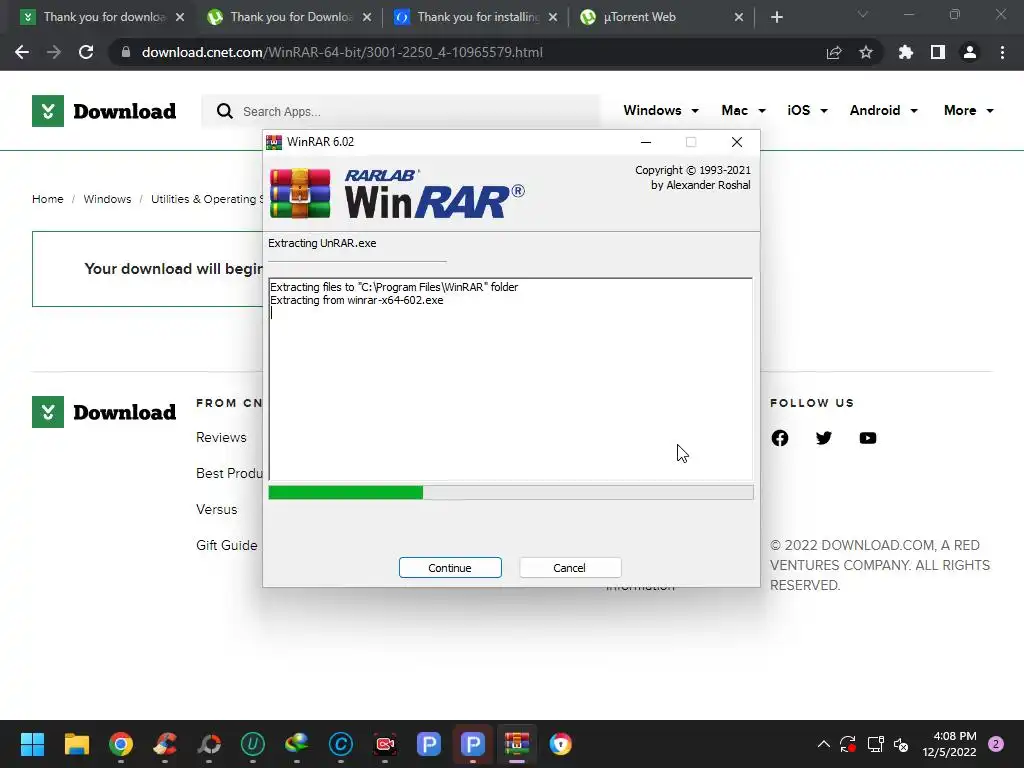
Task: Open Google Chrome from the taskbar
Action: tap(121, 744)
